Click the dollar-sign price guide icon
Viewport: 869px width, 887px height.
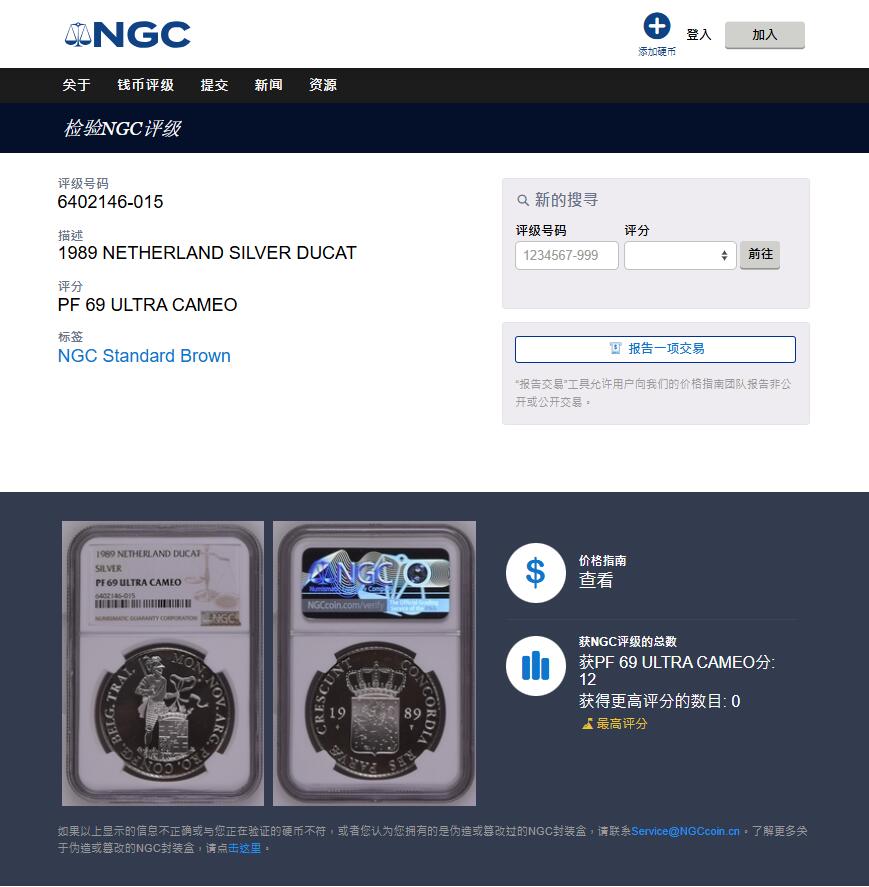pos(535,572)
